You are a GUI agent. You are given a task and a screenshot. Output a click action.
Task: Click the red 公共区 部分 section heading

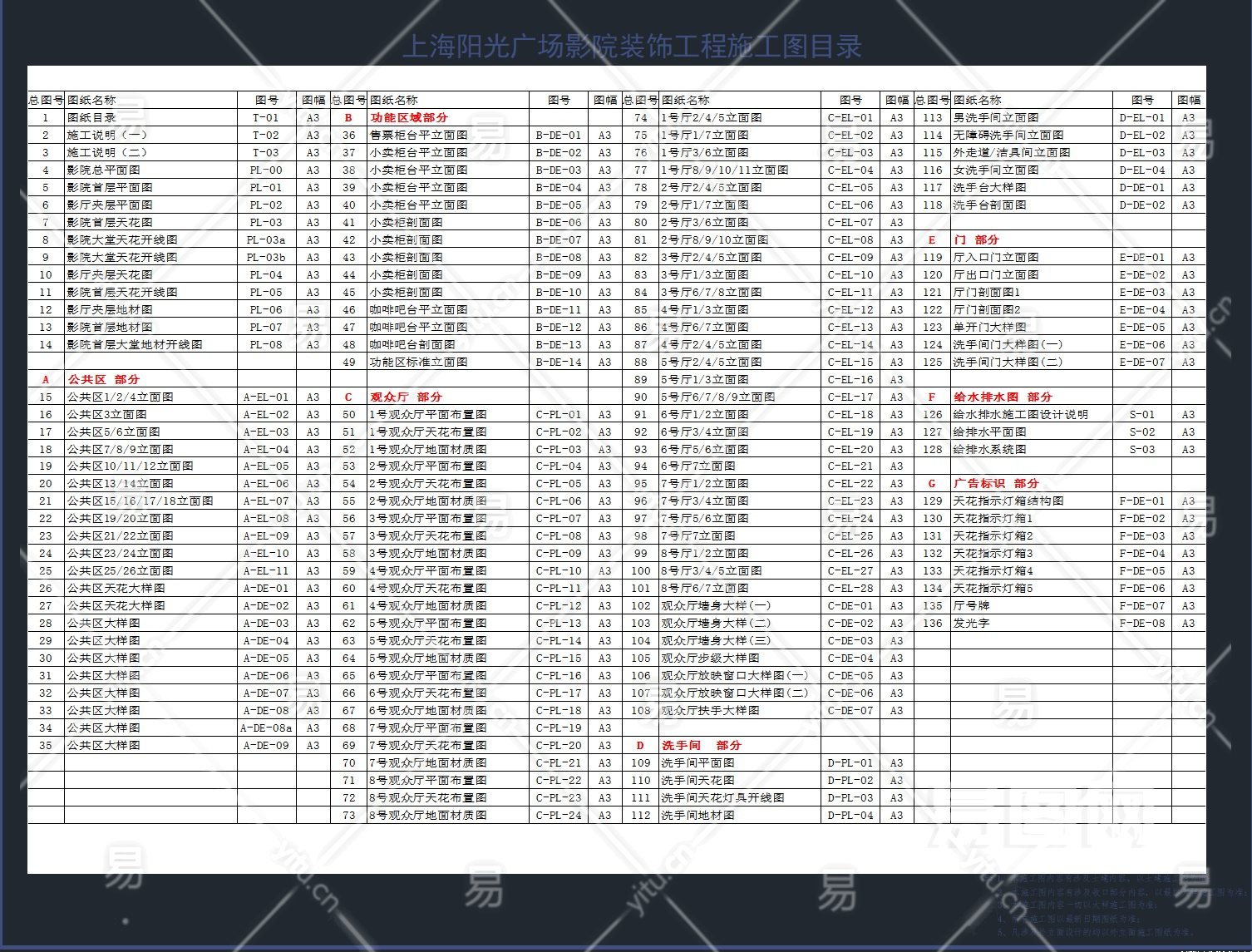(x=103, y=380)
